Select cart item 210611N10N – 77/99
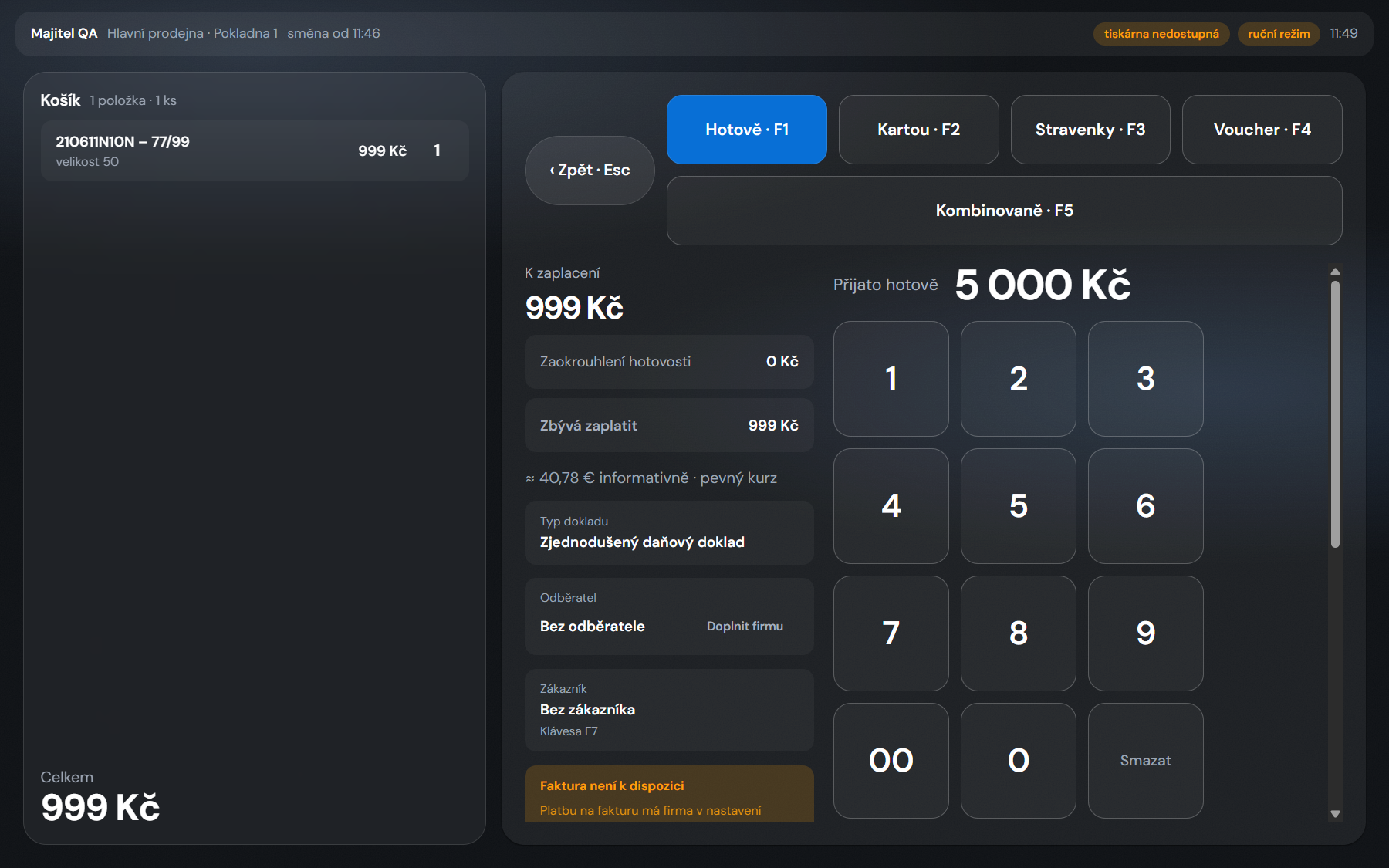Image resolution: width=1389 pixels, height=868 pixels. pos(255,150)
